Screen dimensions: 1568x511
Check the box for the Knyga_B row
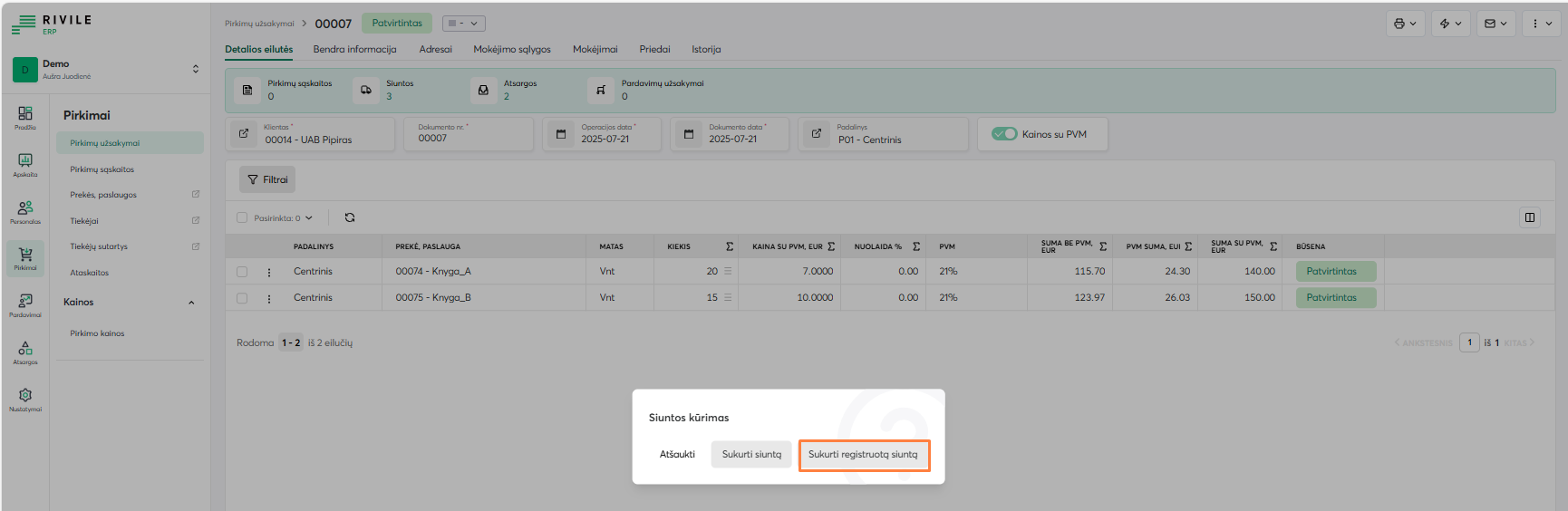coord(242,298)
